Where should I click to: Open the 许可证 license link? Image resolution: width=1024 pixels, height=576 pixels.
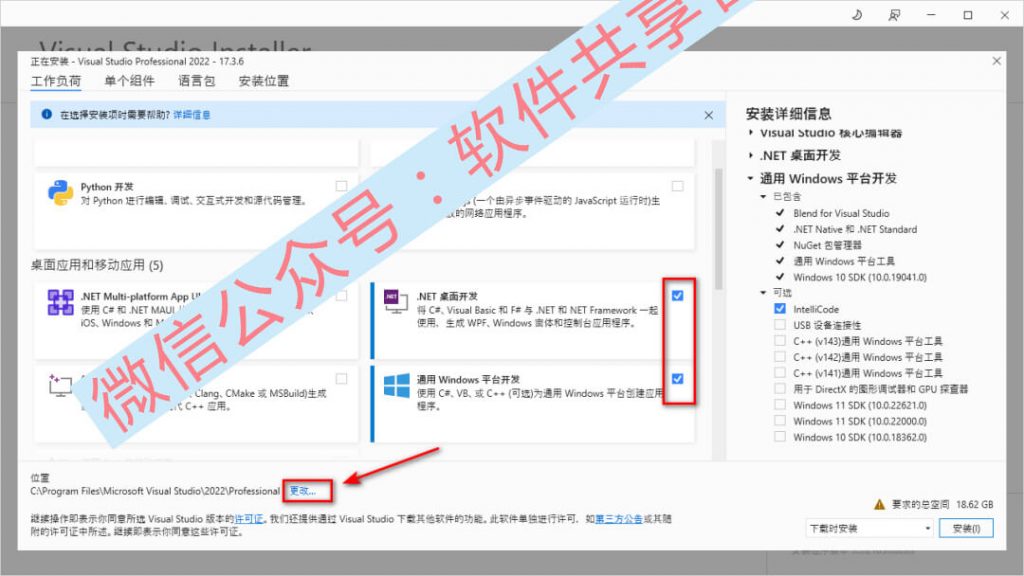tap(248, 519)
